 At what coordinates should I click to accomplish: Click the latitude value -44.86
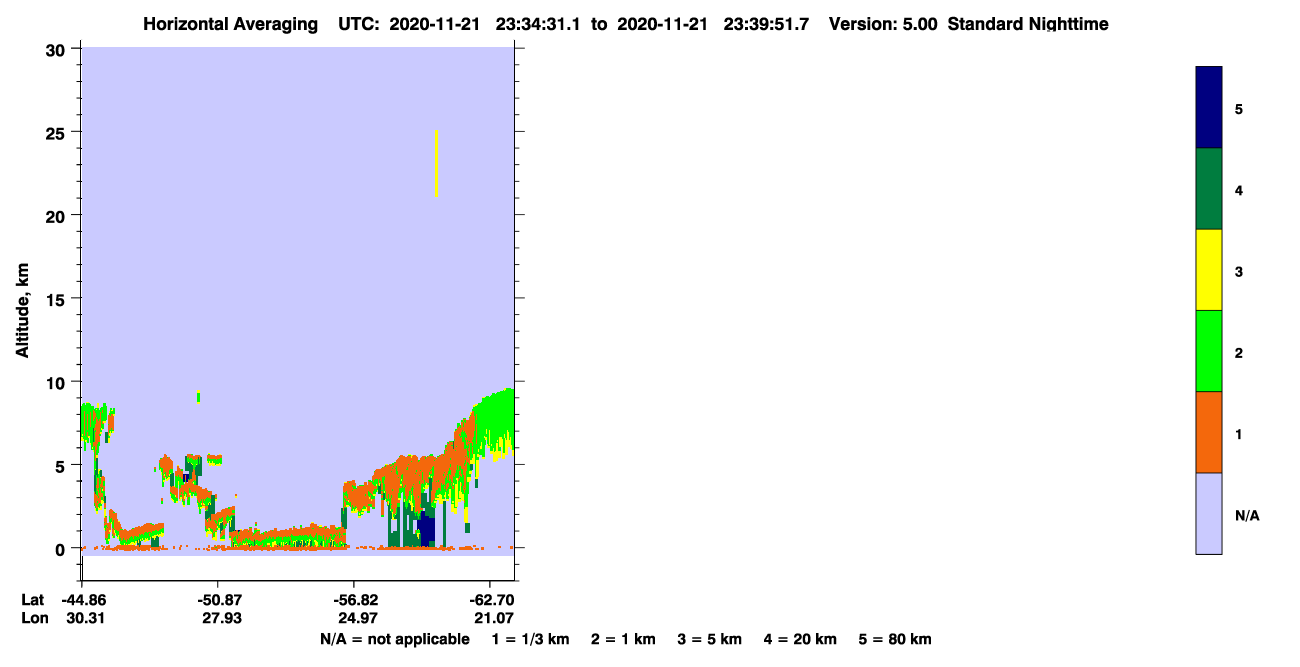coord(82,600)
